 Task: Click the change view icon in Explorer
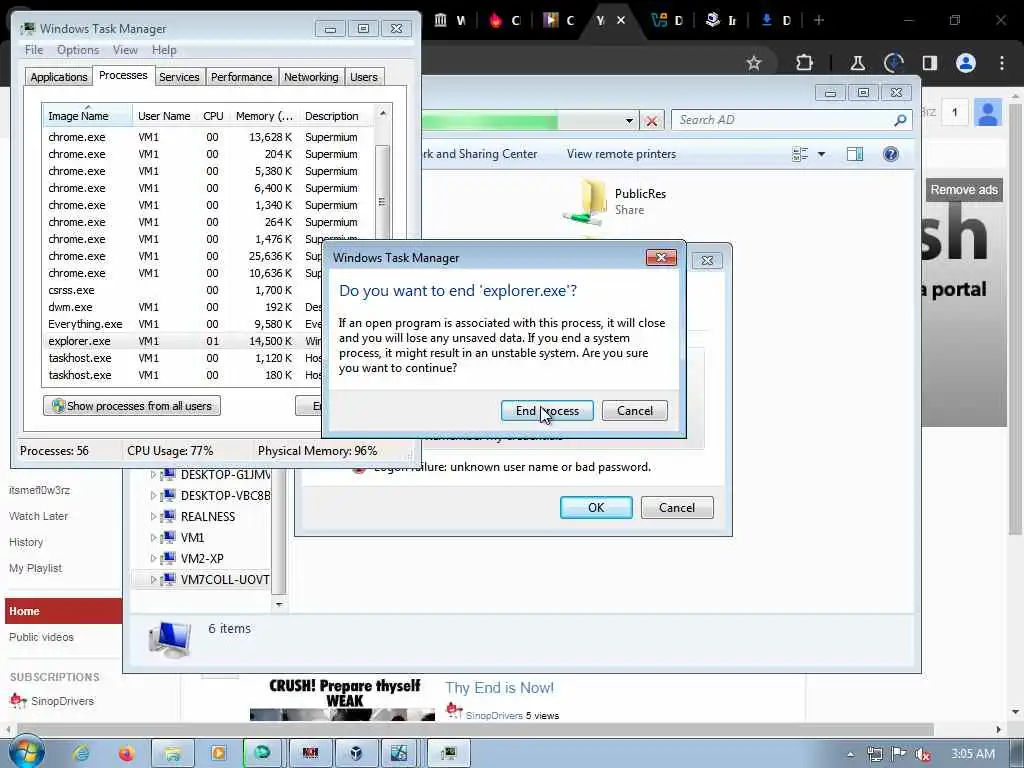click(800, 154)
